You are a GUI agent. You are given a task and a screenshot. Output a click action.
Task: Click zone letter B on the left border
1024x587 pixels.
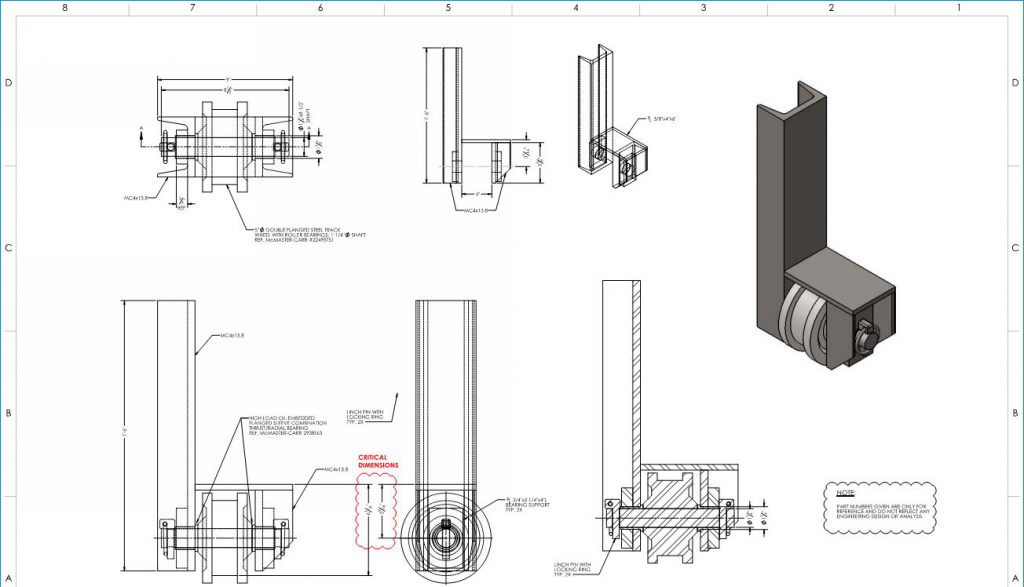pos(8,410)
